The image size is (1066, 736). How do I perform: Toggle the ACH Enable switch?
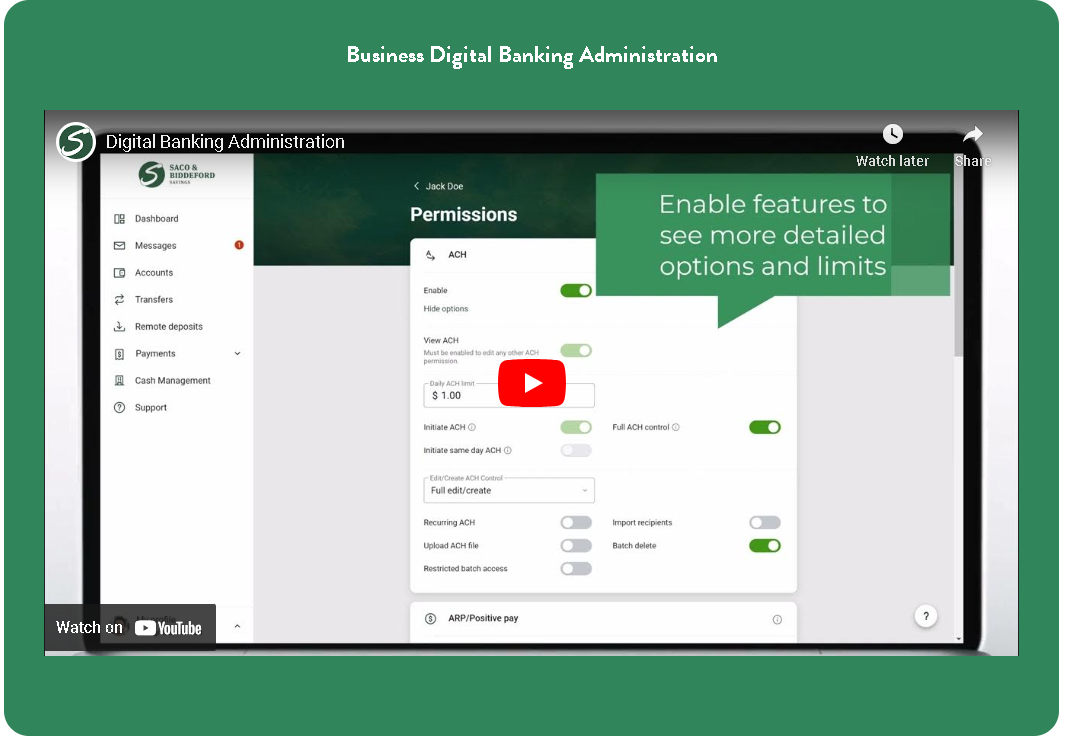point(576,290)
